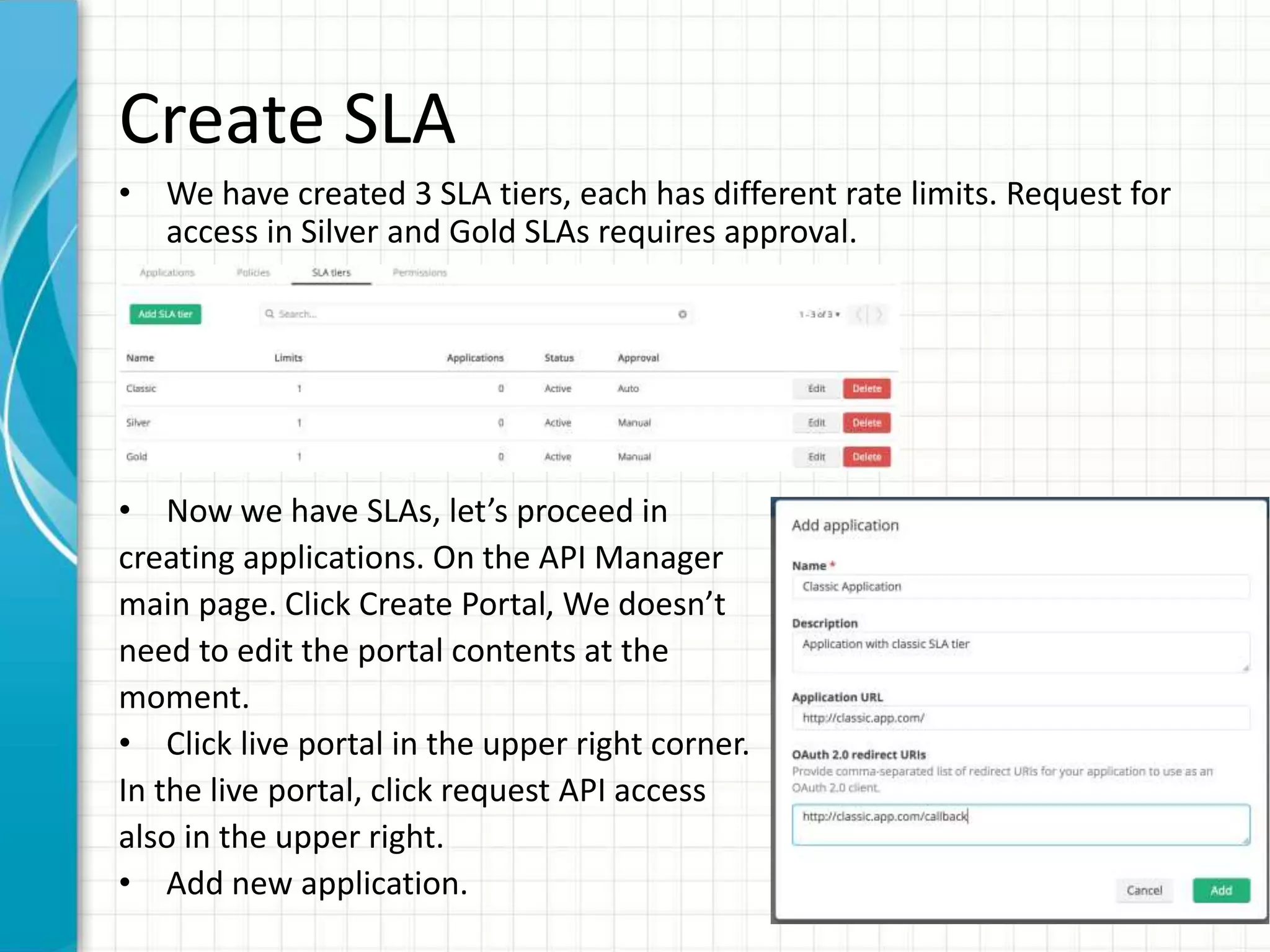Viewport: 1270px width, 952px height.
Task: Click the search magnifier icon
Action: [x=270, y=314]
